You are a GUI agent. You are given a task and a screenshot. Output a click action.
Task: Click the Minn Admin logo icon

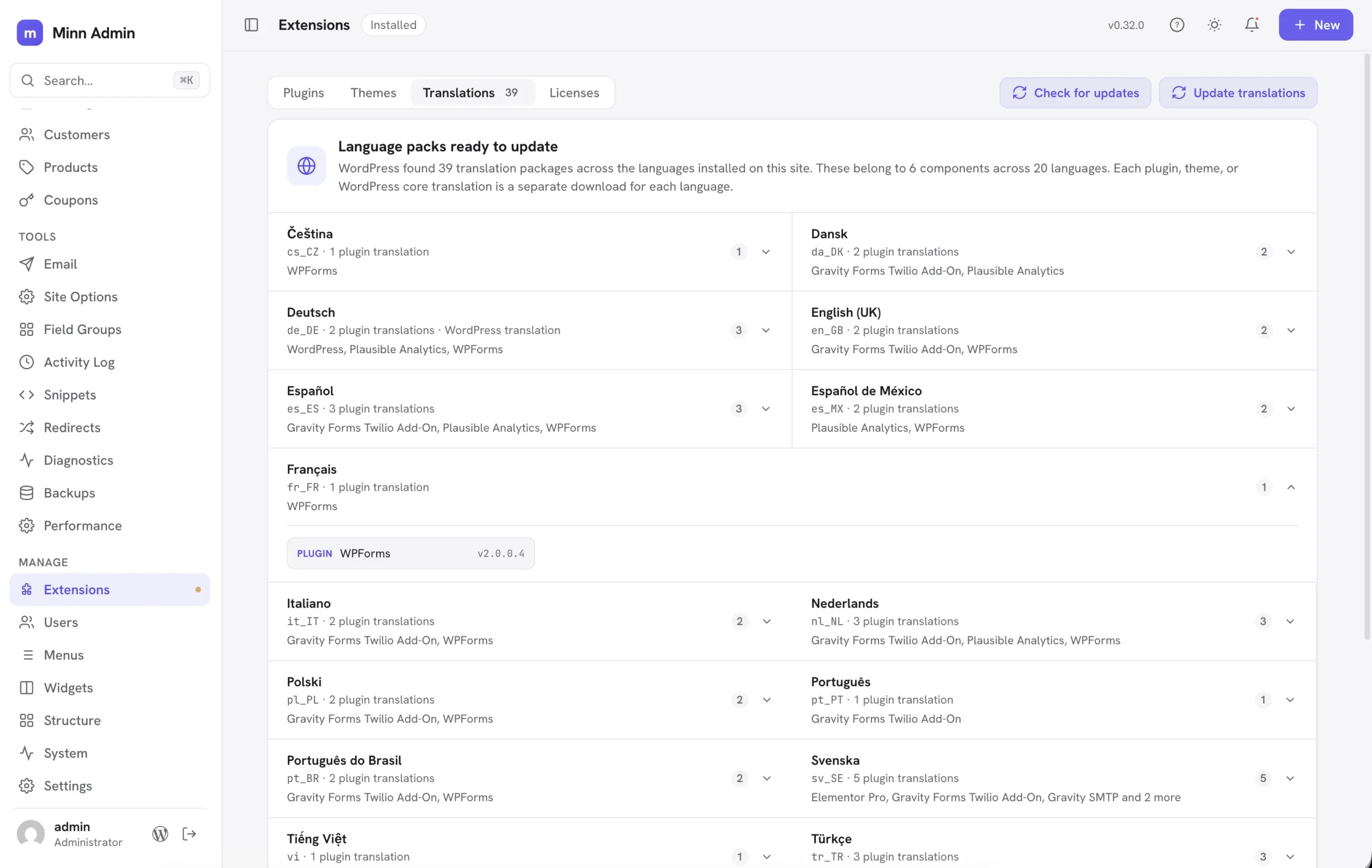click(x=29, y=33)
